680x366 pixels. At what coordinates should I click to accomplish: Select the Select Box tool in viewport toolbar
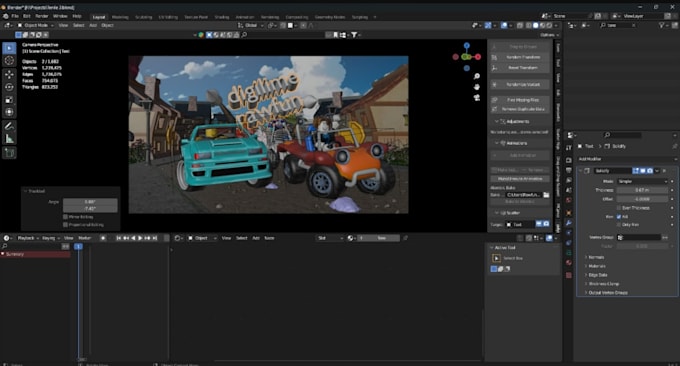9,48
